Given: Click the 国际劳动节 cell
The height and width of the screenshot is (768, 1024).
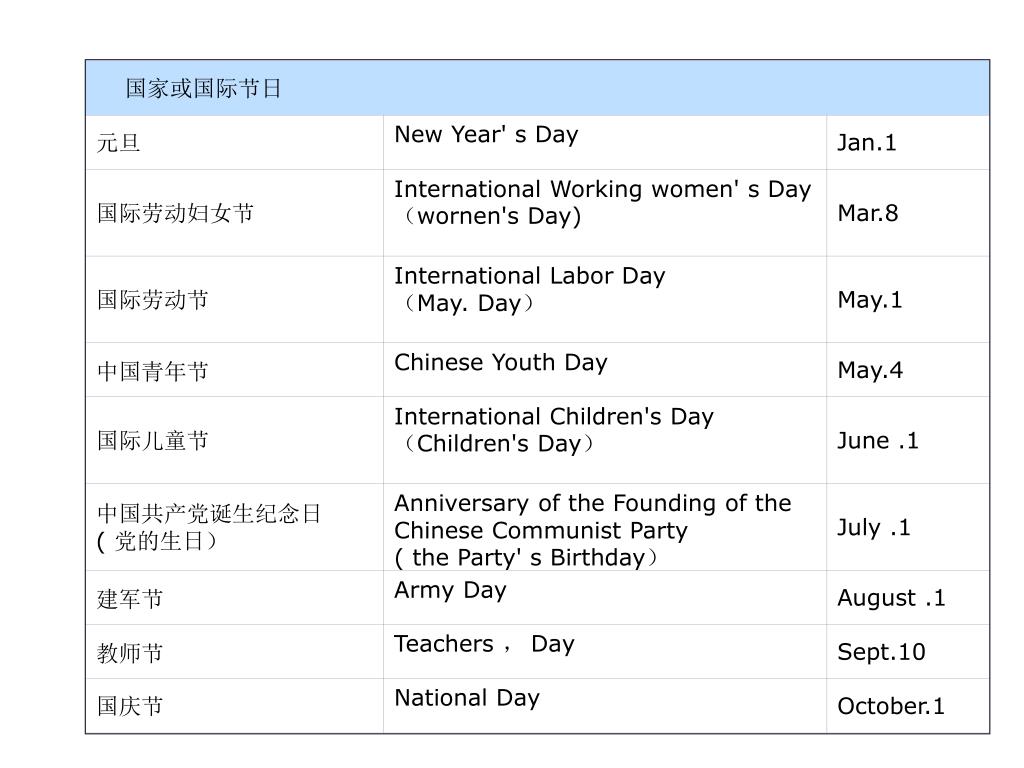Looking at the screenshot, I should [234, 300].
